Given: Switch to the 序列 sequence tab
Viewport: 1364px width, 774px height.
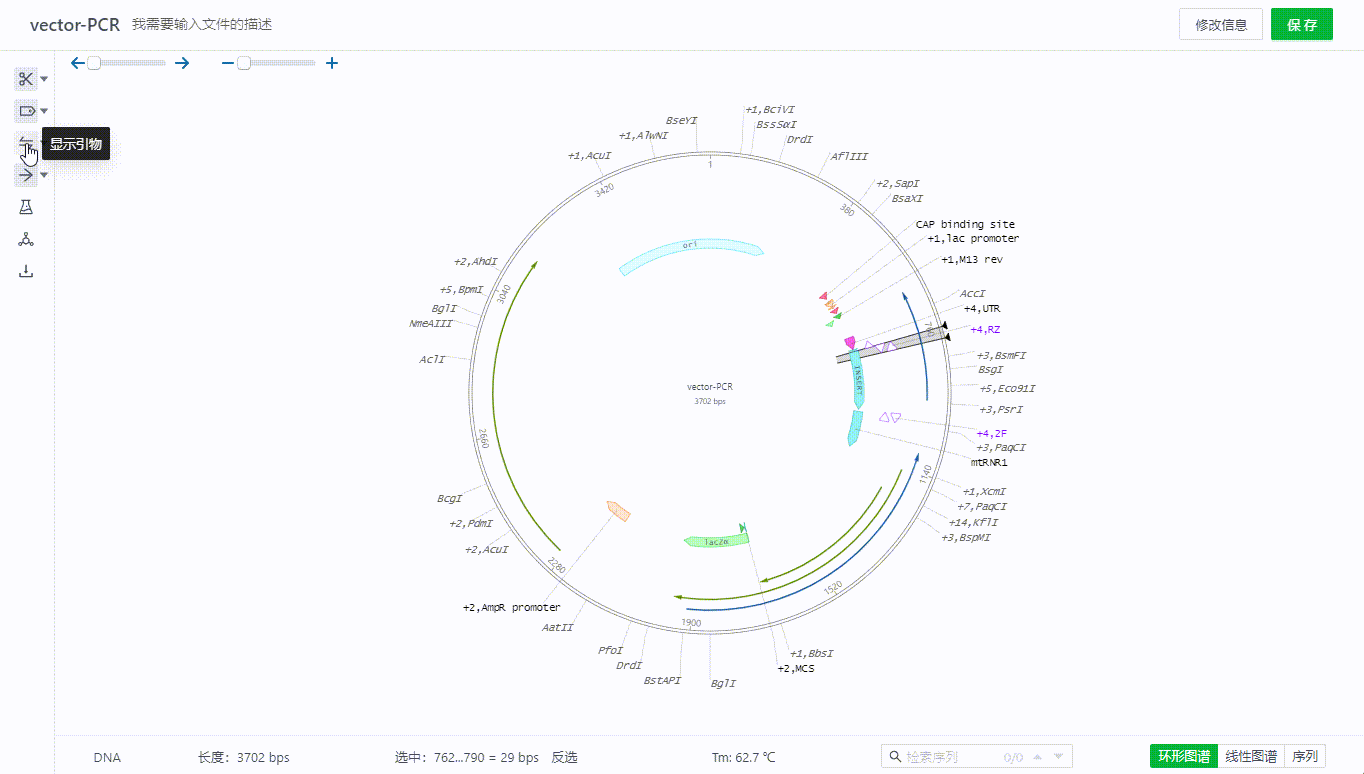Looking at the screenshot, I should coord(1305,756).
